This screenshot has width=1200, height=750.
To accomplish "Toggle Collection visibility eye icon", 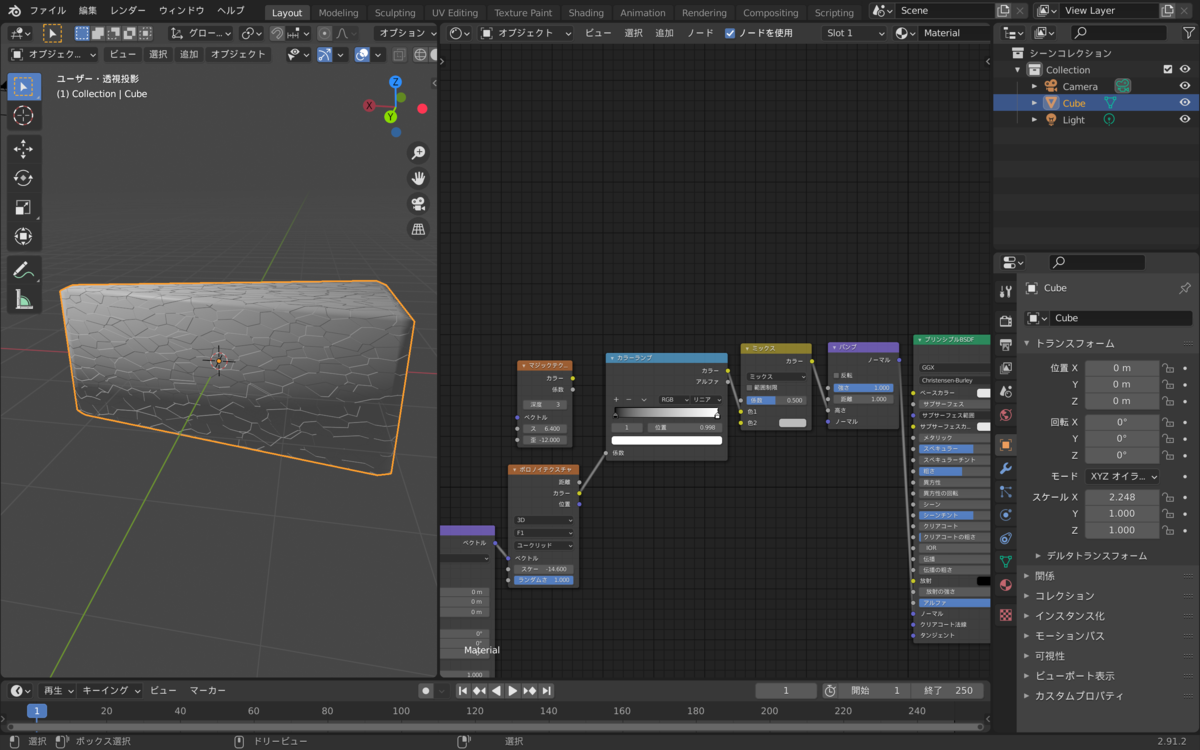I will 1185,70.
